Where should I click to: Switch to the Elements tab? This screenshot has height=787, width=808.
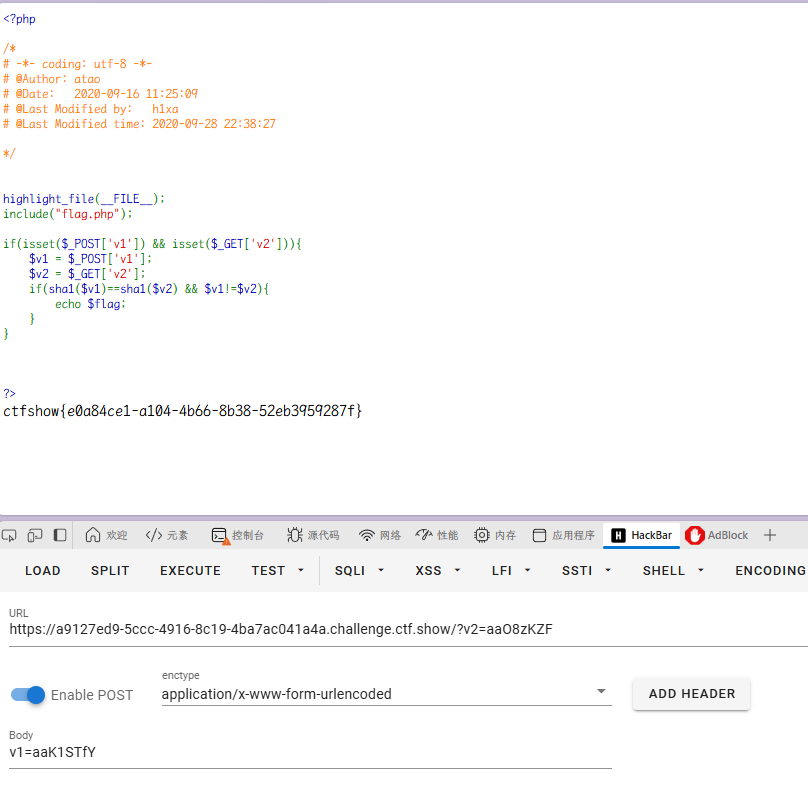[167, 535]
